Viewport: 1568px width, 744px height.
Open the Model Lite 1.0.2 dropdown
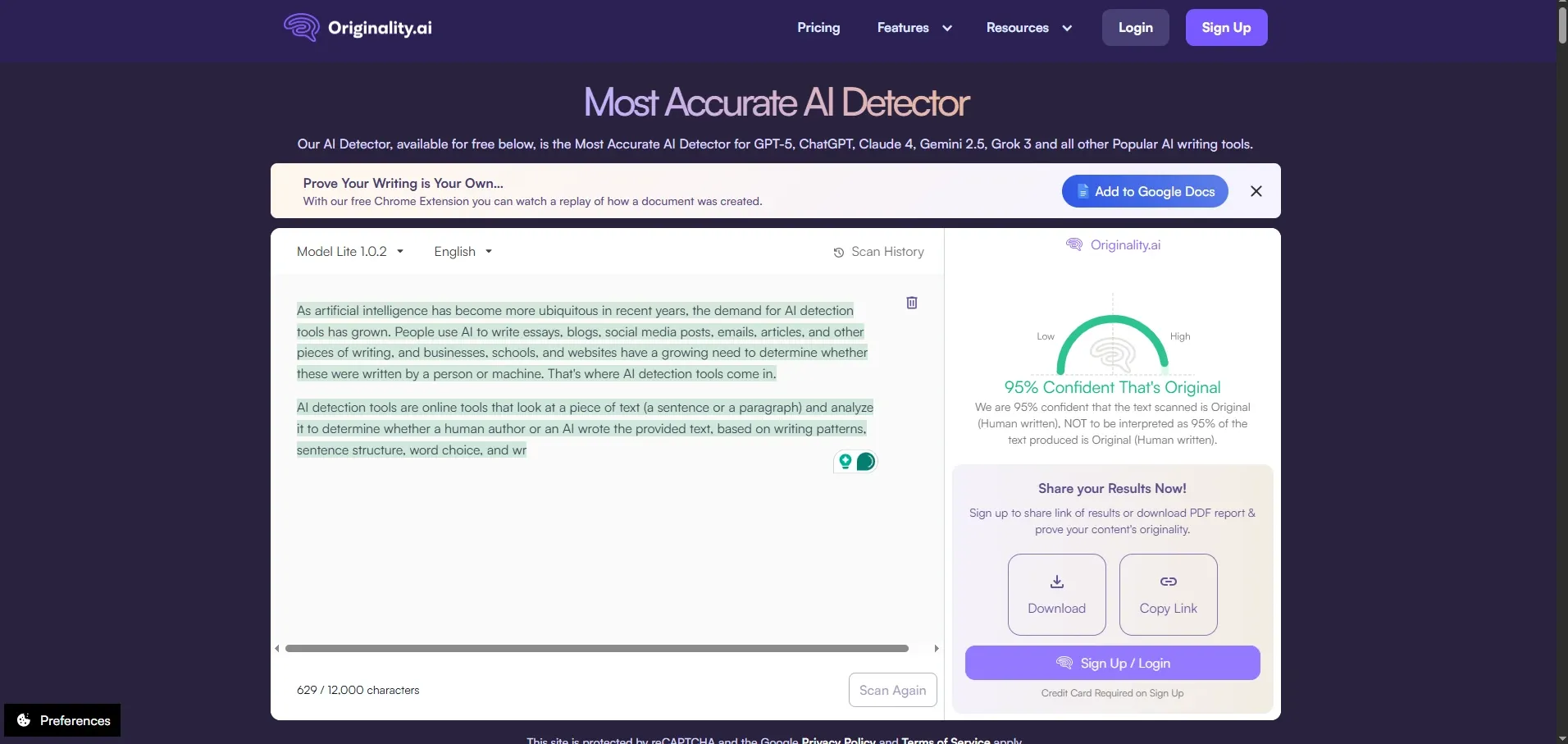click(x=350, y=252)
